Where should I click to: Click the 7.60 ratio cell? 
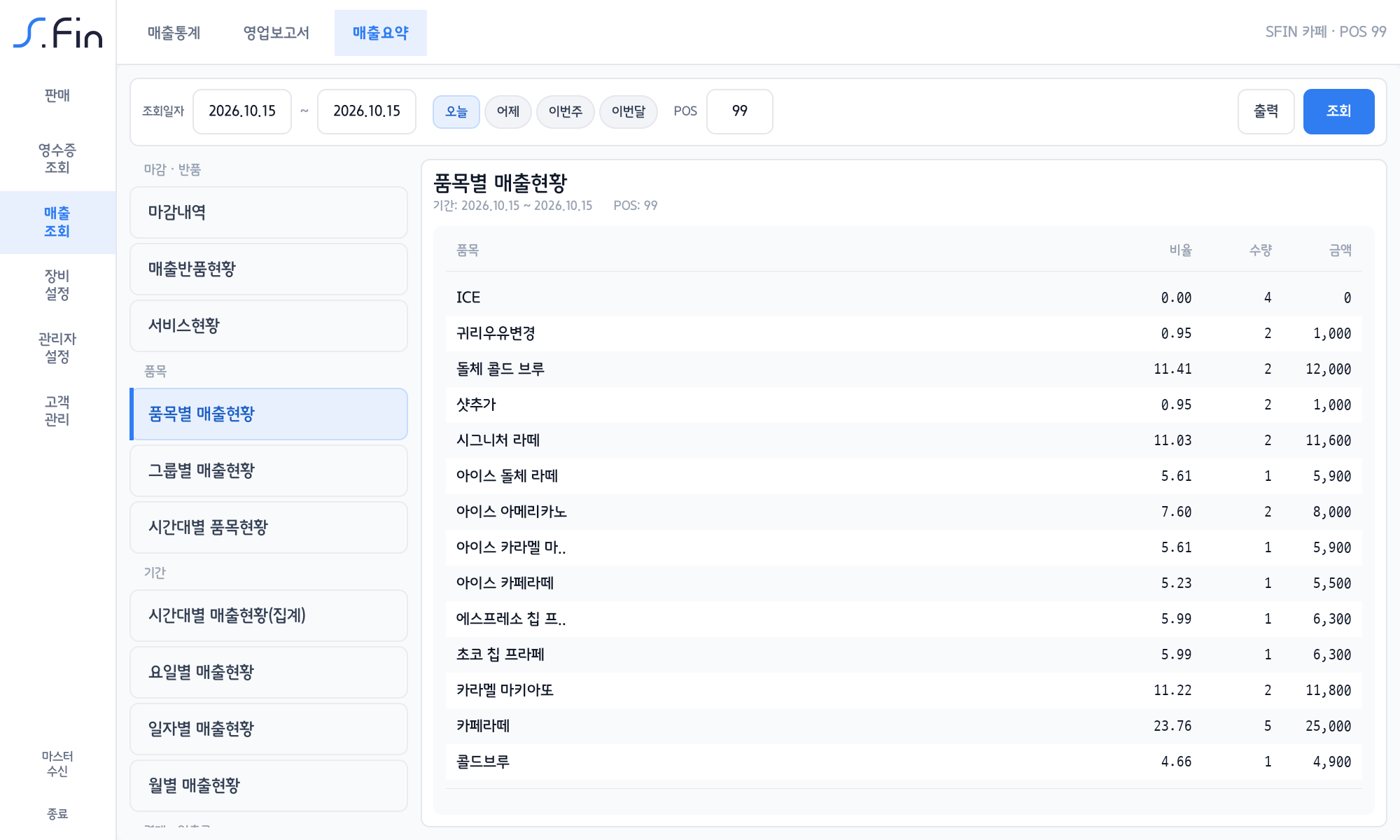pyautogui.click(x=1176, y=512)
